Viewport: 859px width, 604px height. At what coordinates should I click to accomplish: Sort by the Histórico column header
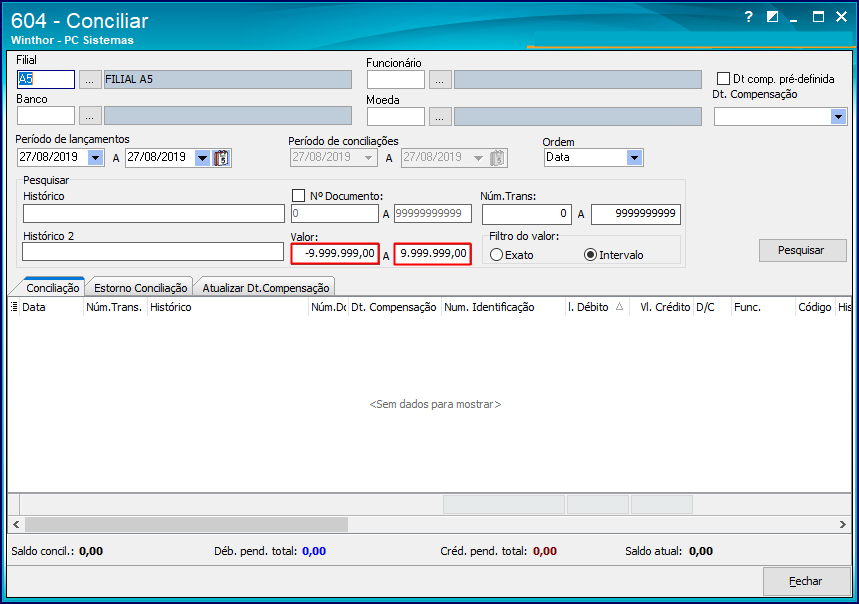(x=228, y=307)
